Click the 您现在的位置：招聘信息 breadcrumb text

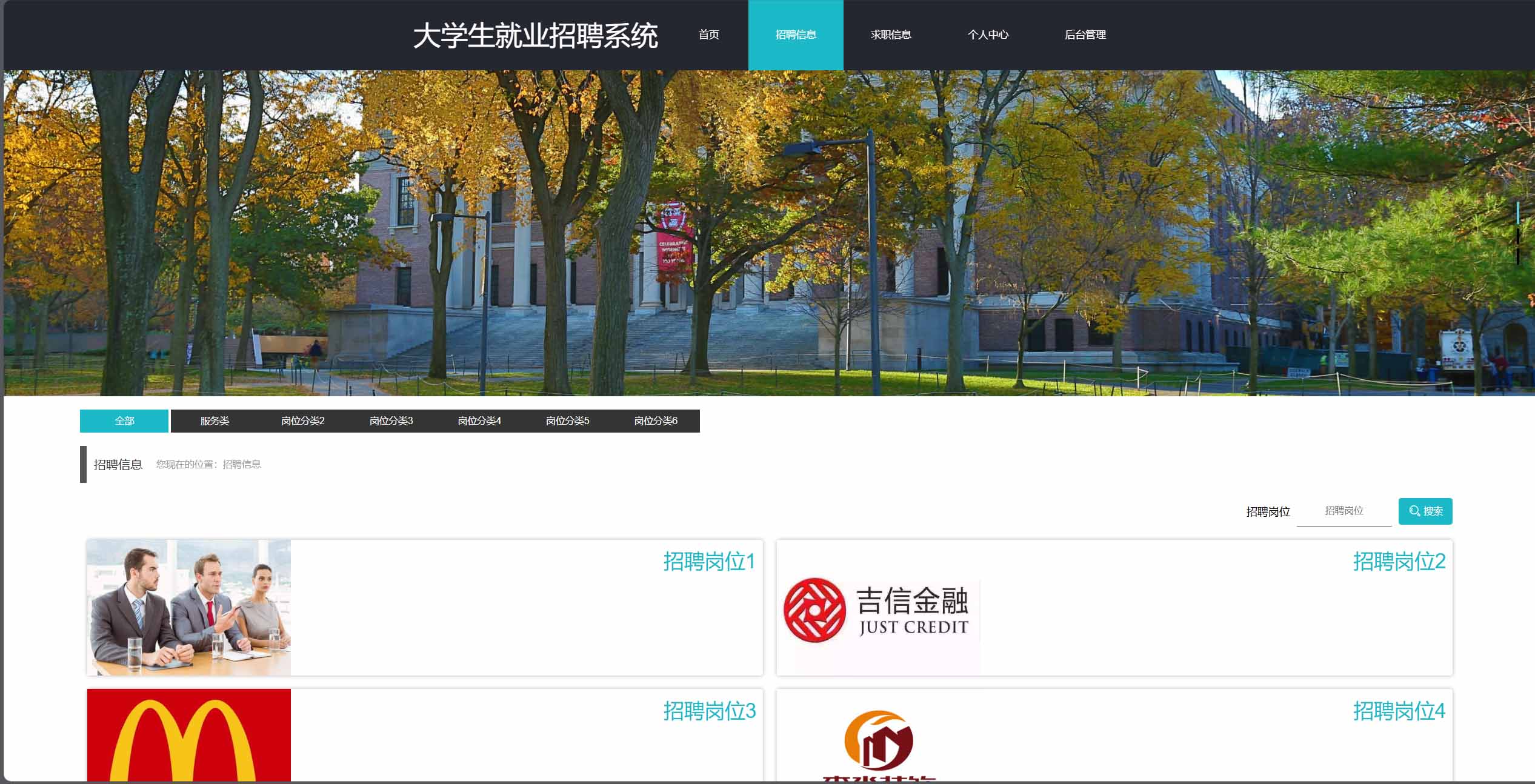click(208, 464)
